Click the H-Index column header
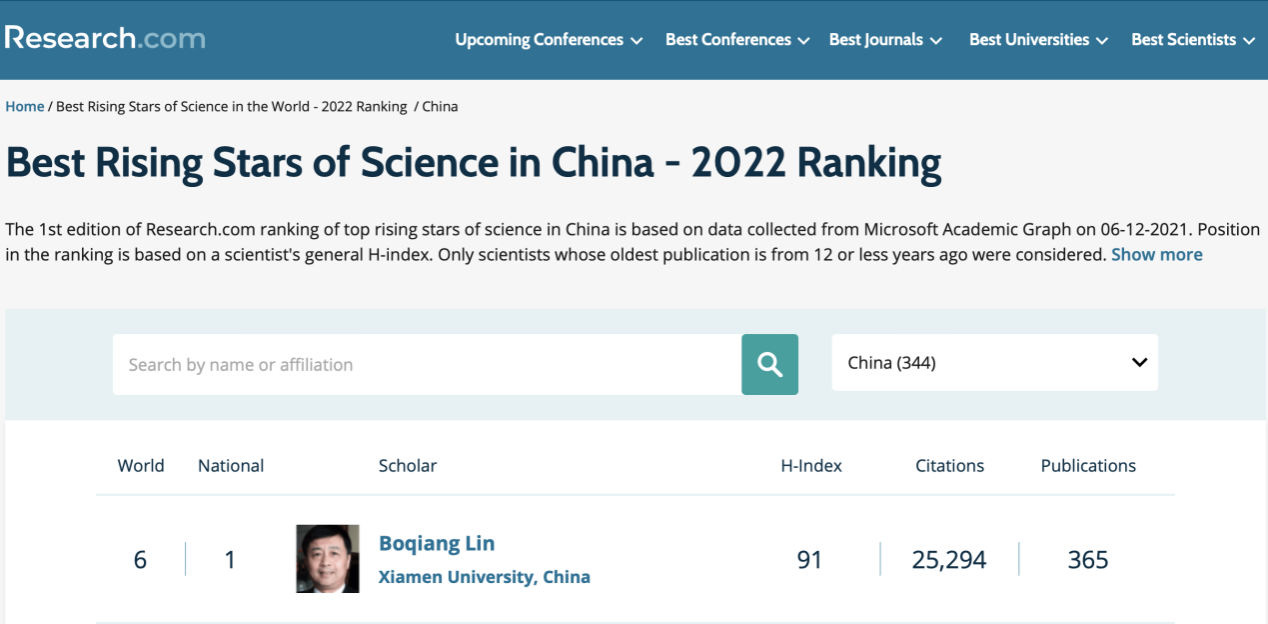The width and height of the screenshot is (1268, 624). pos(811,465)
